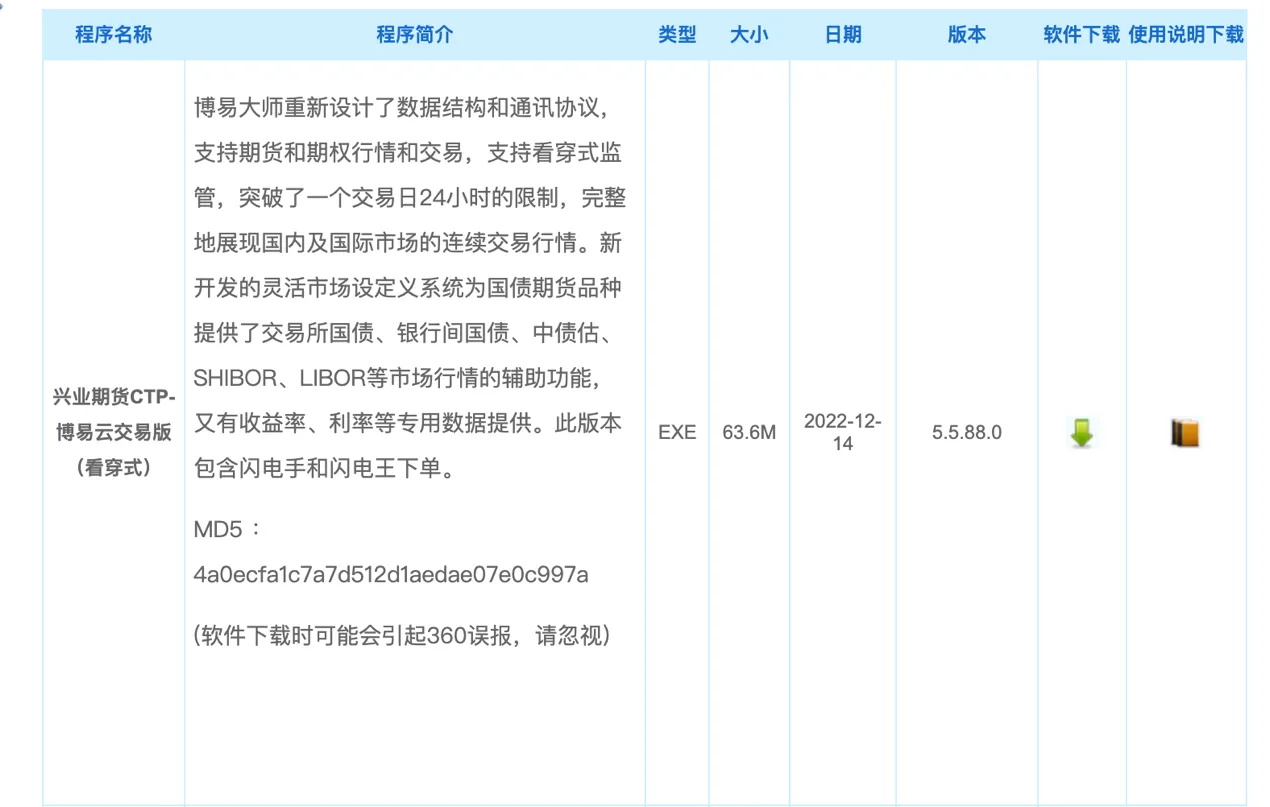1270x807 pixels.
Task: Select the 程序简介 column header
Action: click(x=415, y=35)
